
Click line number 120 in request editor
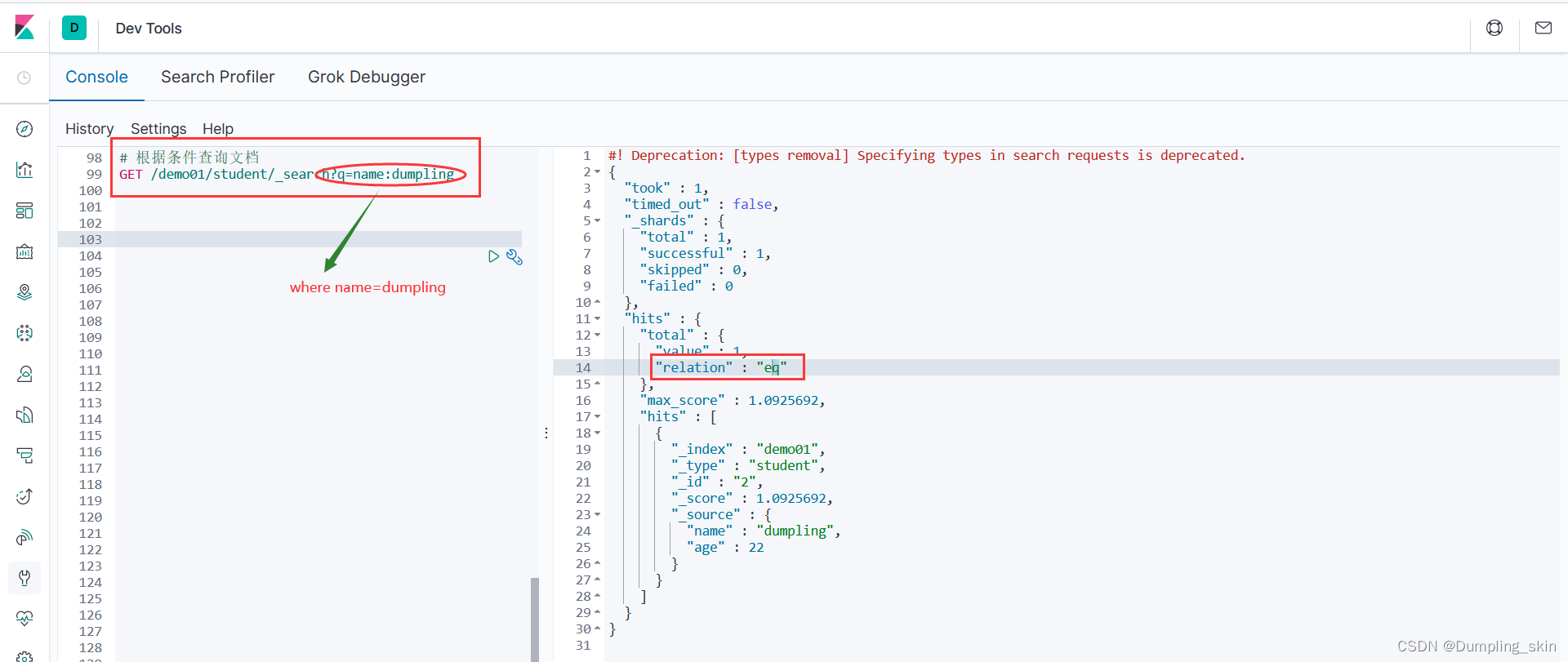(91, 517)
